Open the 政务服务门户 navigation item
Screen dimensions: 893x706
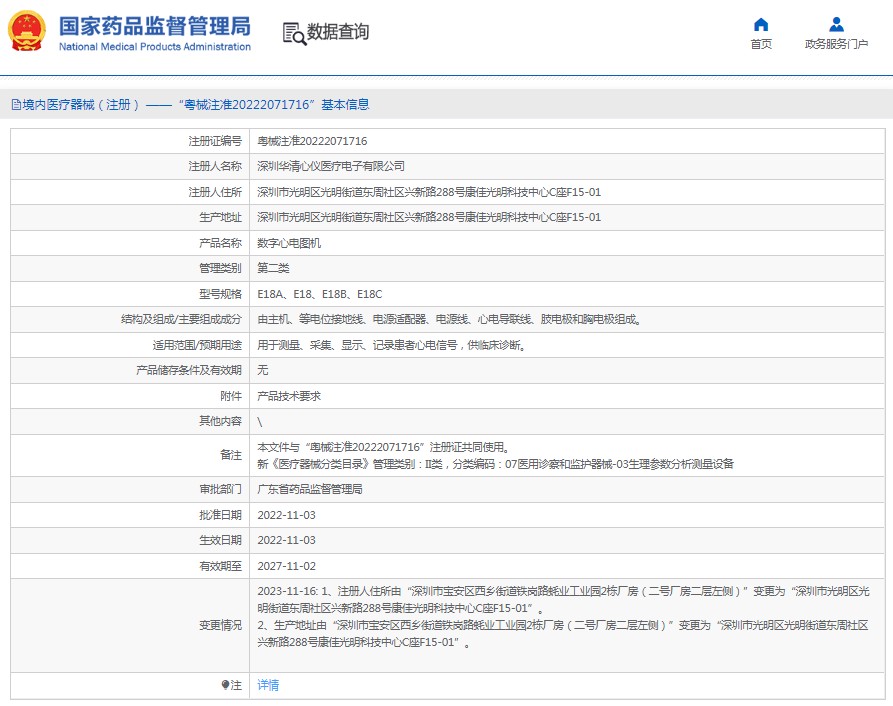836,44
